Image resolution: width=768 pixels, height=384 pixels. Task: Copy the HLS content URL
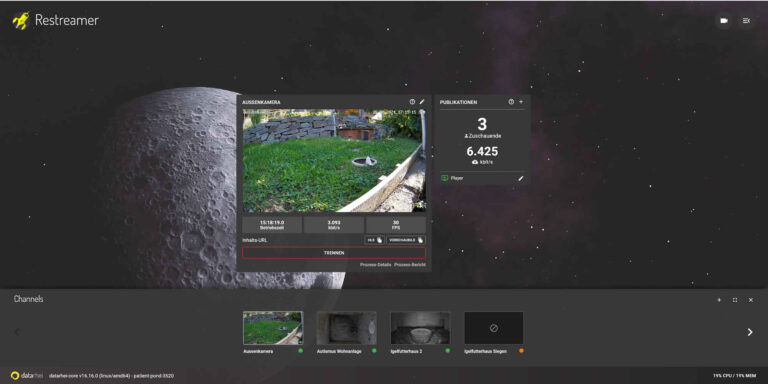(374, 240)
